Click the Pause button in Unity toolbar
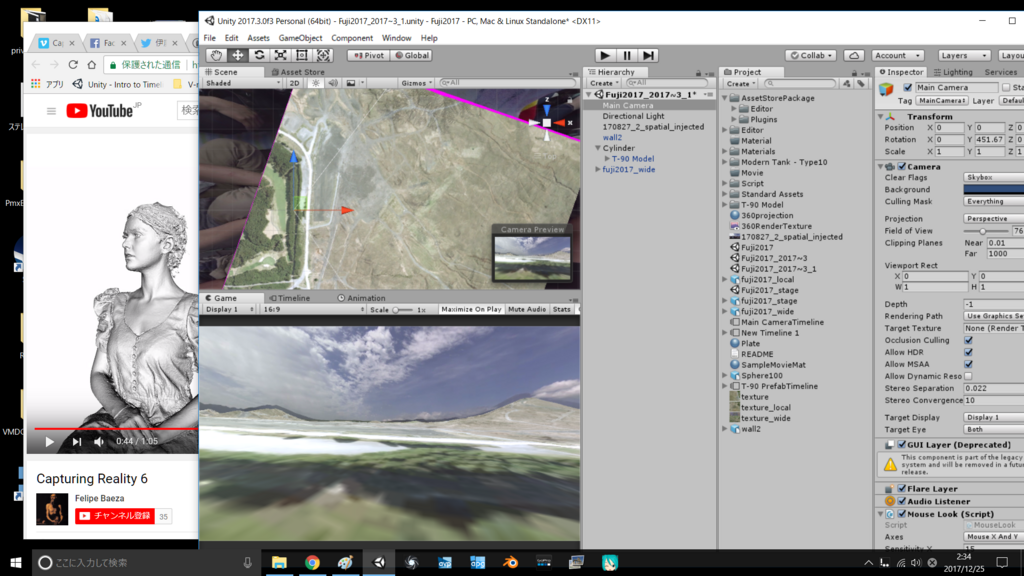Image resolution: width=1024 pixels, height=576 pixels. [x=627, y=56]
